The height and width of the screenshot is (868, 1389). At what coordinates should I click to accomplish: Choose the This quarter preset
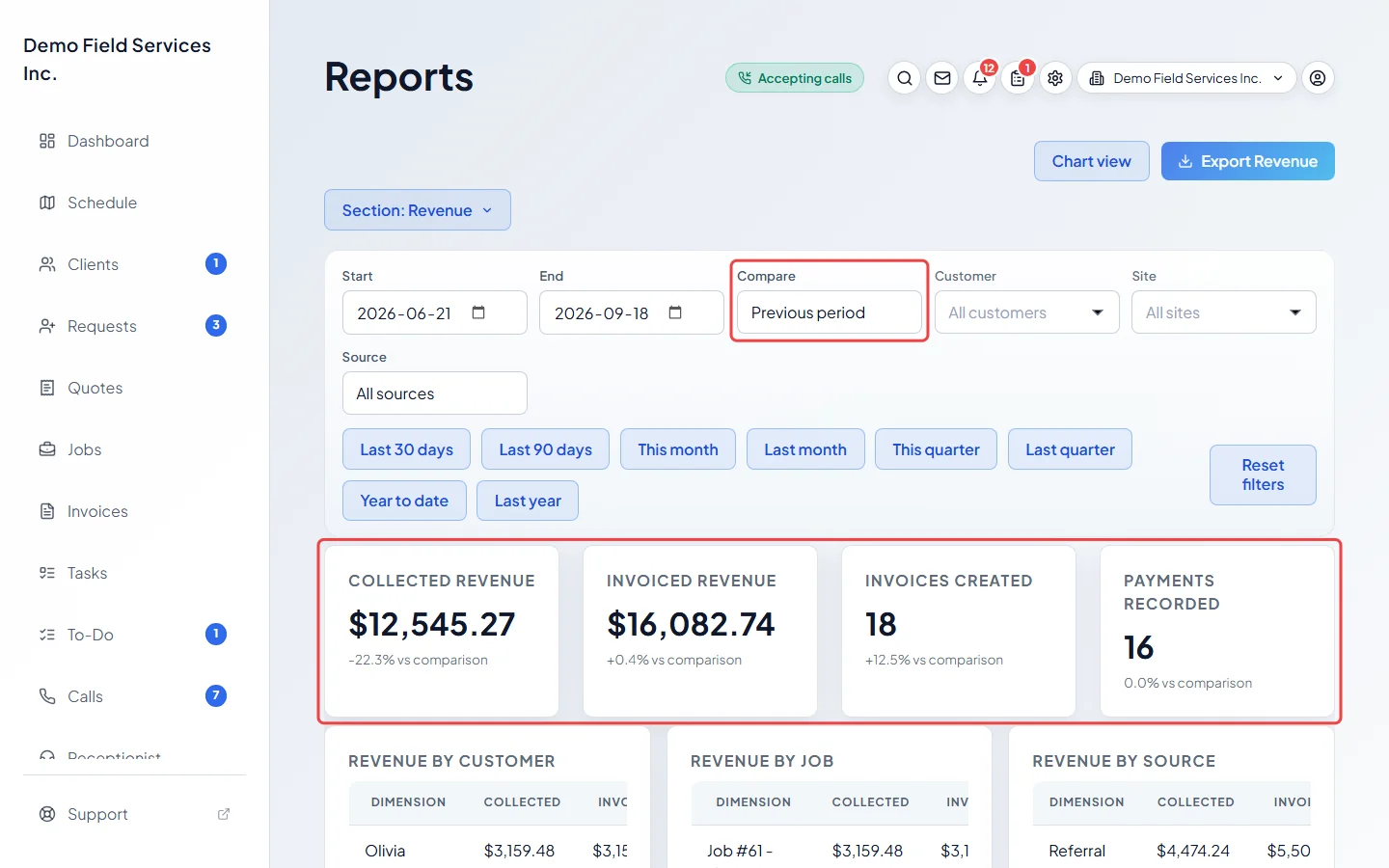tap(936, 449)
